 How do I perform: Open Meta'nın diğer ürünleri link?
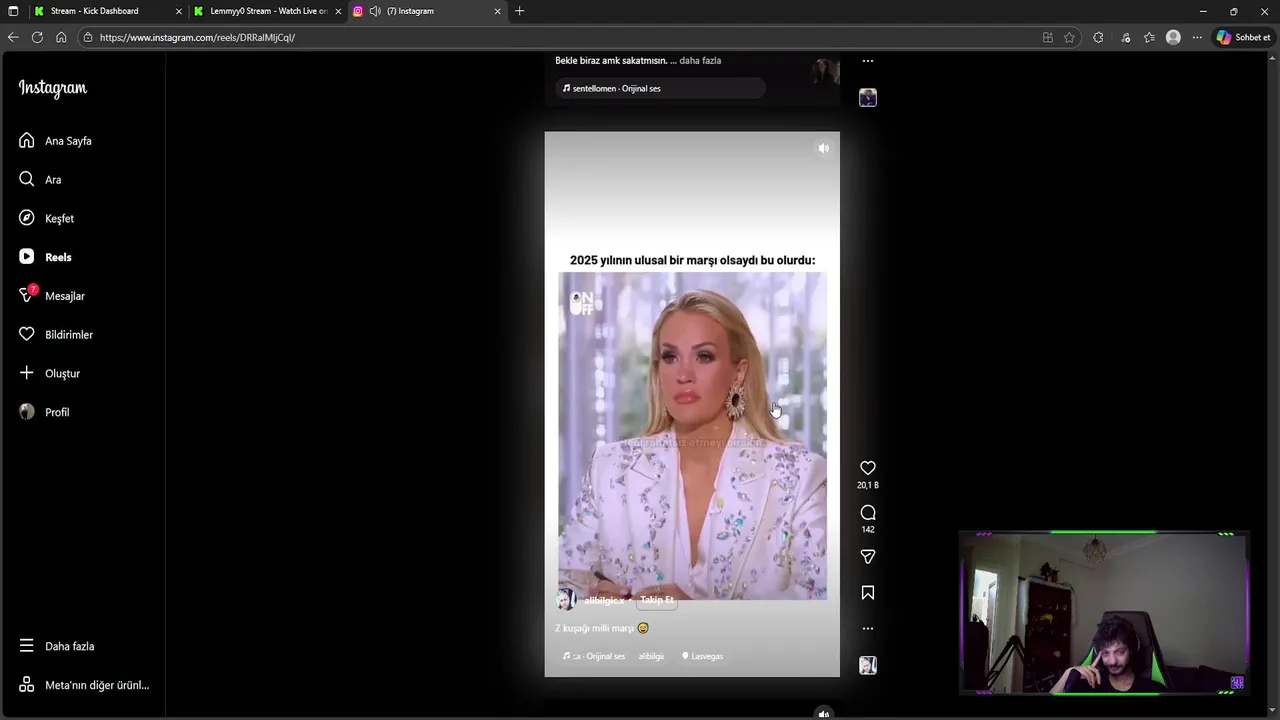(x=84, y=685)
